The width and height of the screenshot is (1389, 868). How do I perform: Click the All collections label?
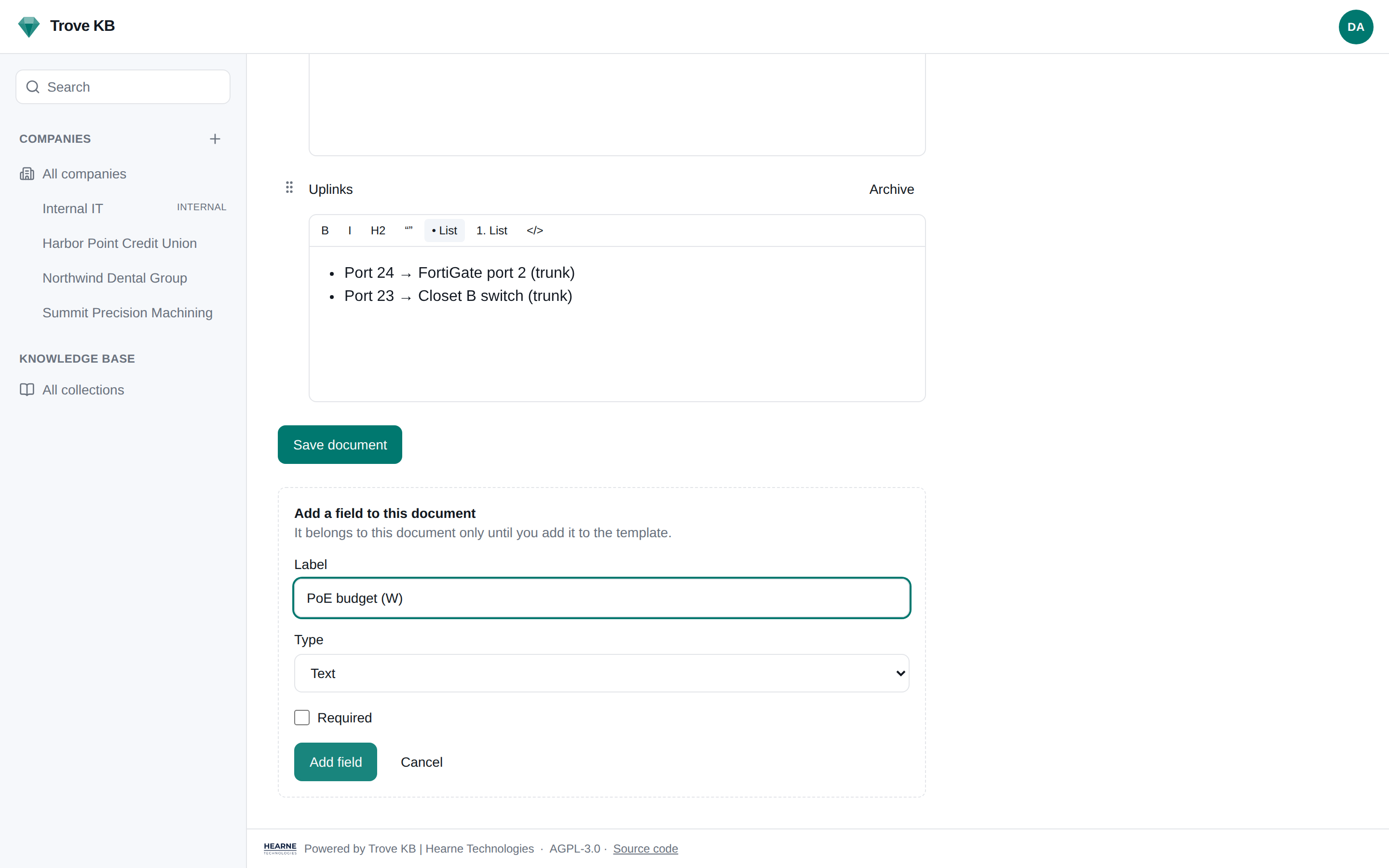point(83,390)
